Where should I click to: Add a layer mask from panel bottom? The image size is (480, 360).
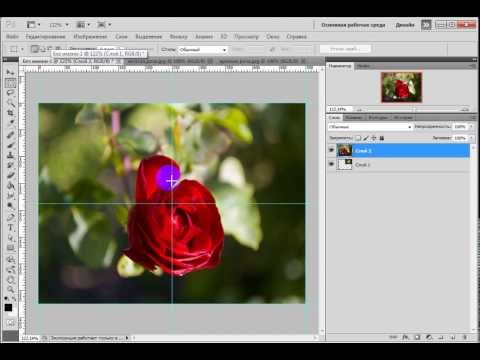pyautogui.click(x=417, y=337)
